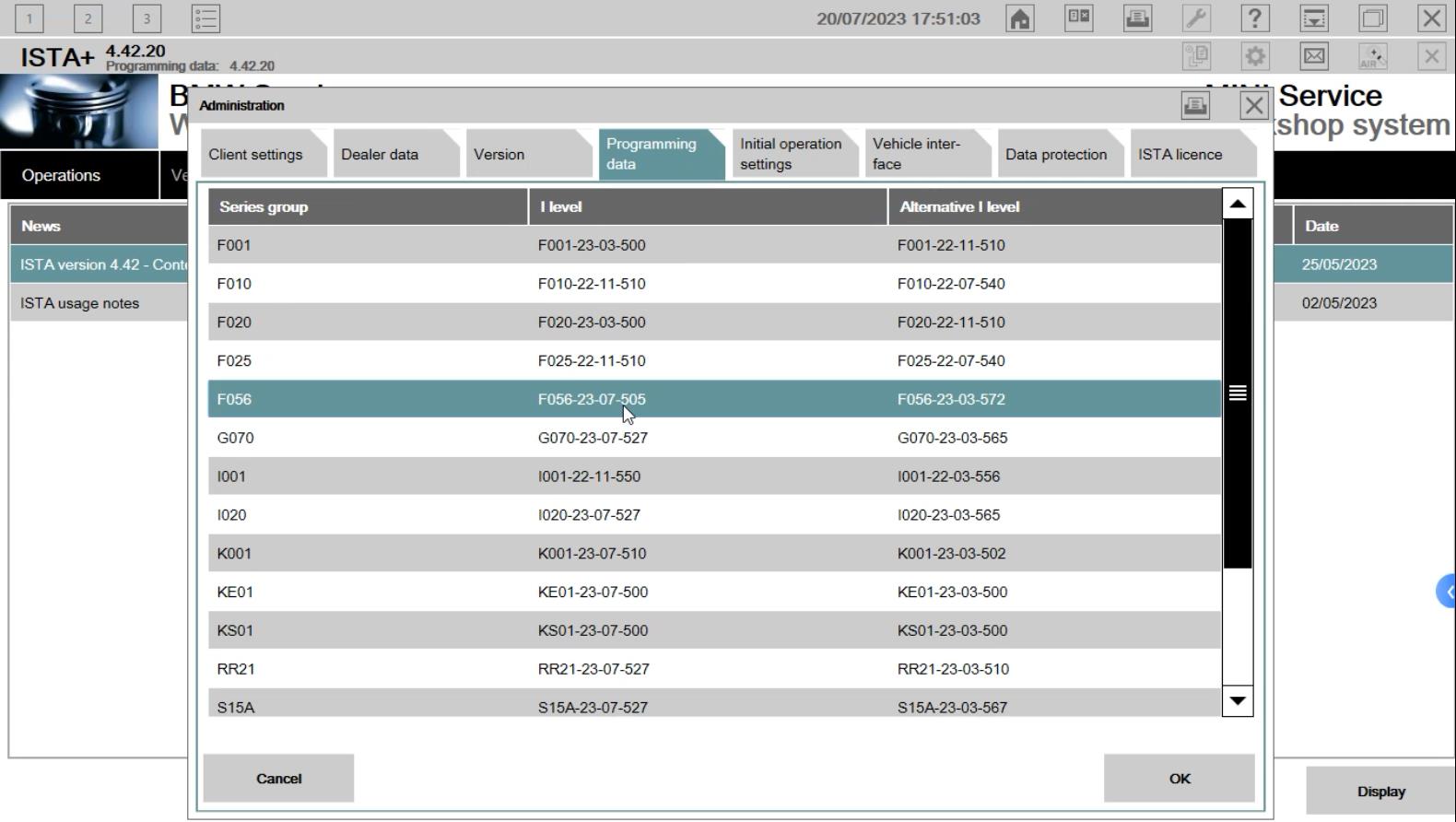1456x822 pixels.
Task: Click the top toolbar printer icon
Action: click(1138, 18)
